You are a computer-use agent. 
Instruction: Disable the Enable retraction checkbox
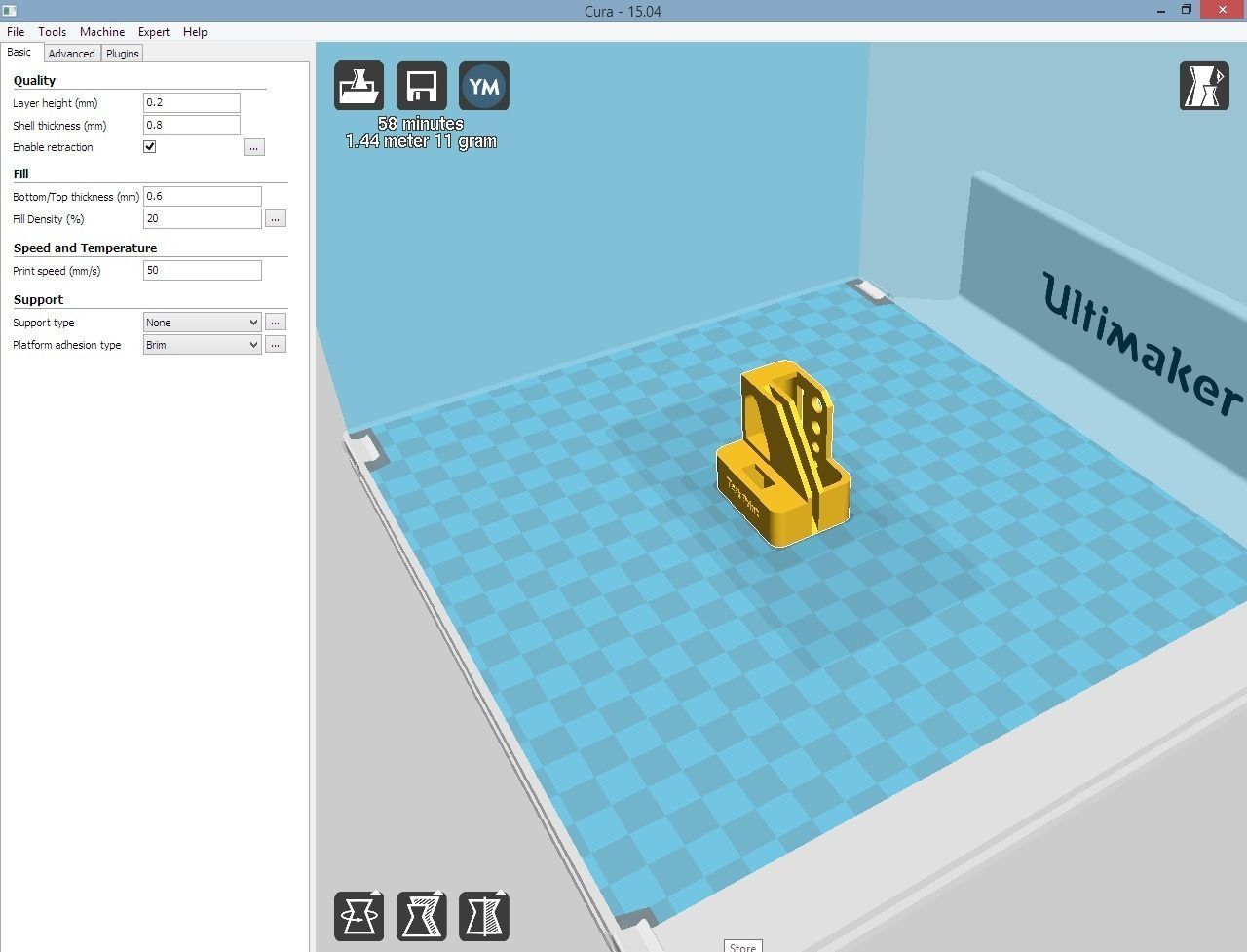pyautogui.click(x=149, y=146)
